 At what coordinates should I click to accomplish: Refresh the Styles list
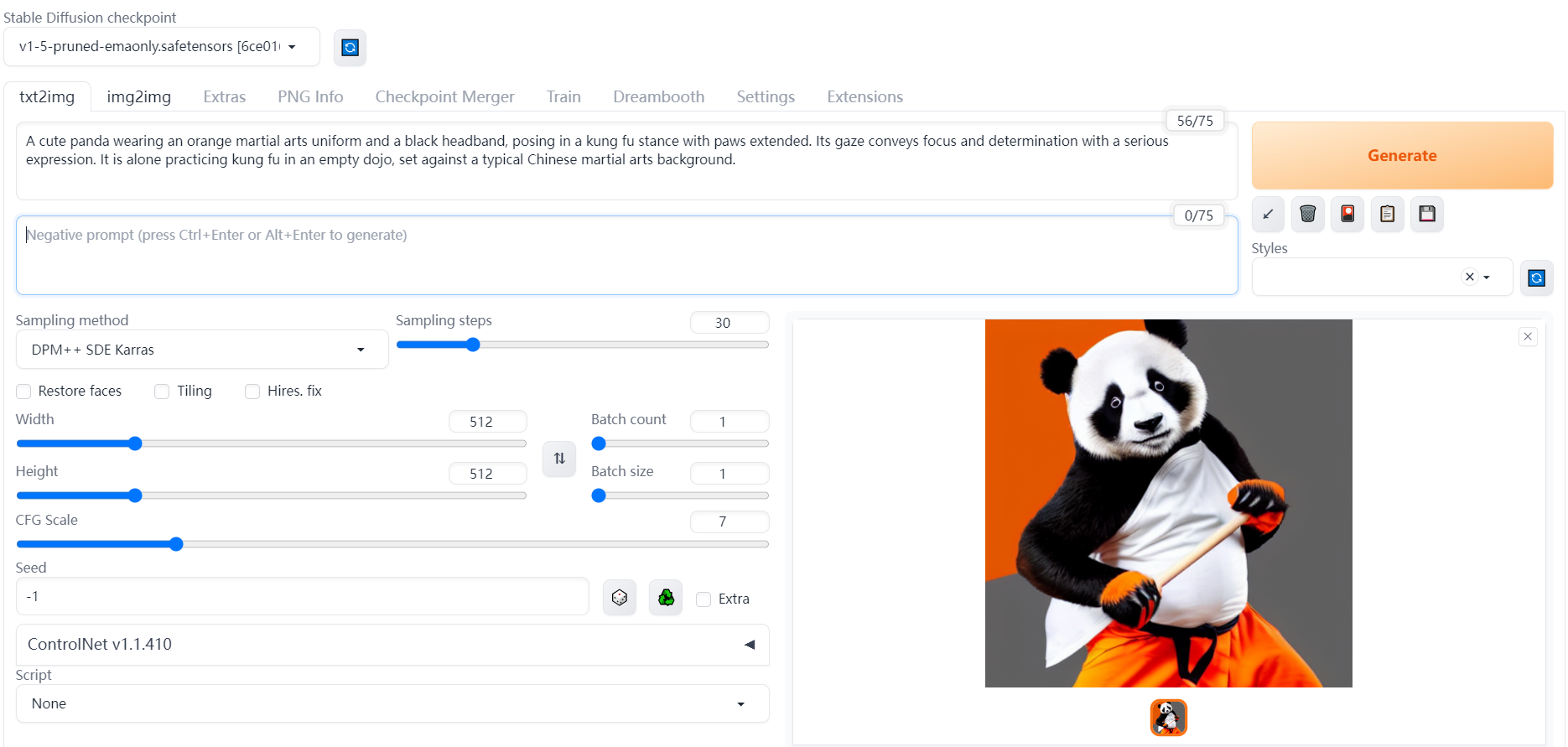click(x=1537, y=278)
